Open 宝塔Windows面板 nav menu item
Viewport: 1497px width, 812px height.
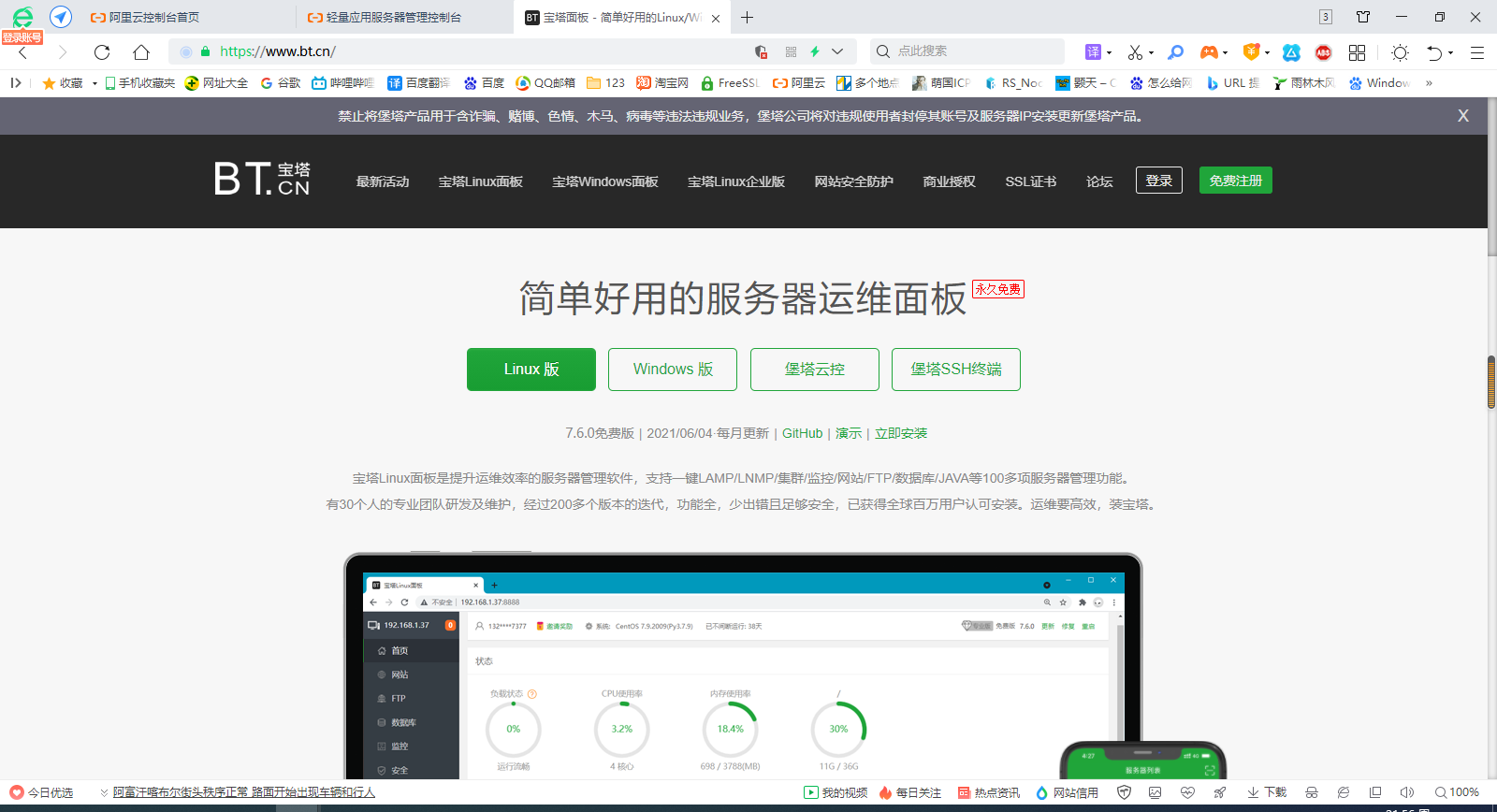click(x=605, y=181)
